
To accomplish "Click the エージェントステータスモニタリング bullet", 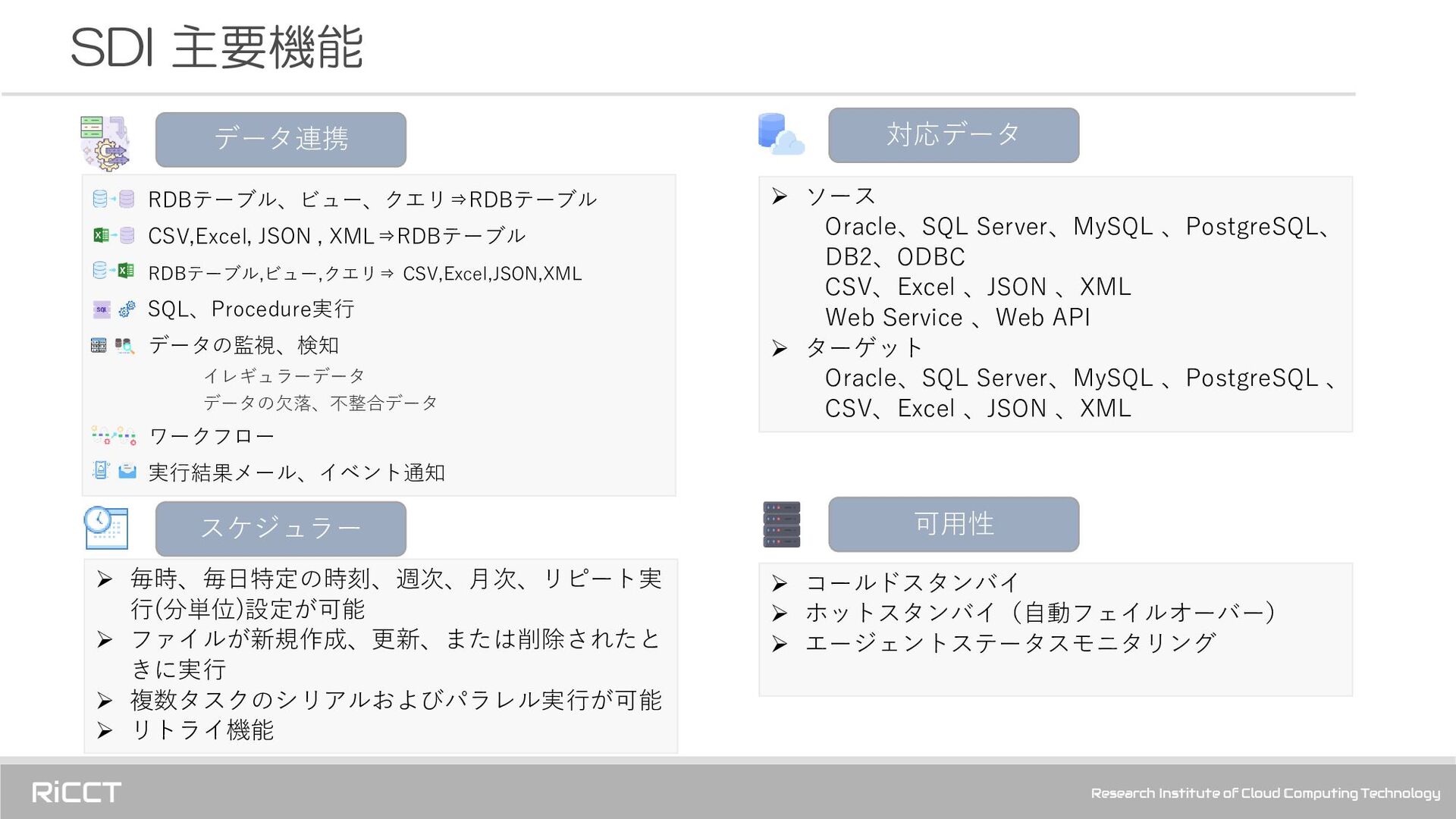I will point(1011,643).
